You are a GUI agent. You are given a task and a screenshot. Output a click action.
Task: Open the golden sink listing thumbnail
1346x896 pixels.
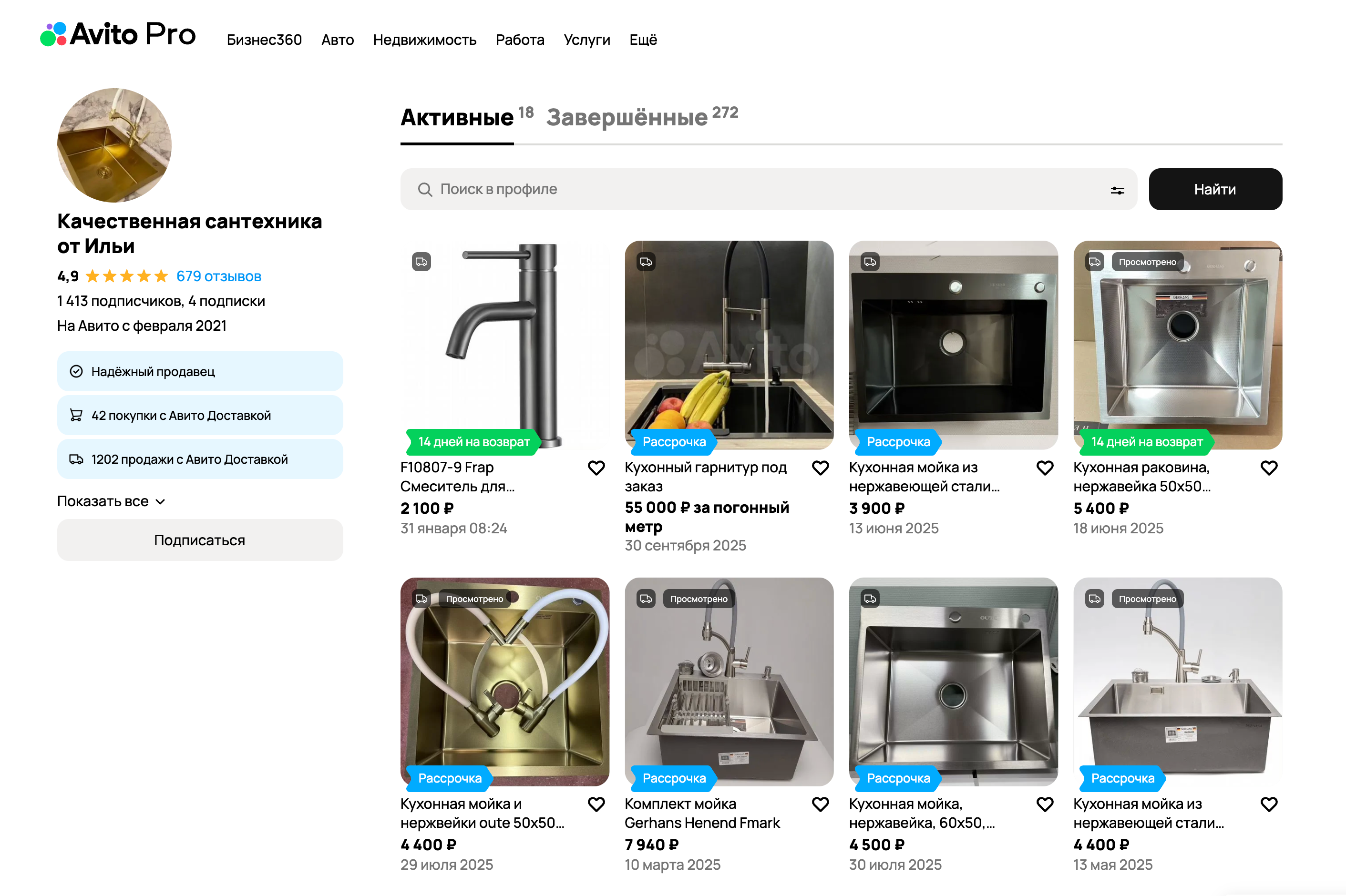point(504,681)
